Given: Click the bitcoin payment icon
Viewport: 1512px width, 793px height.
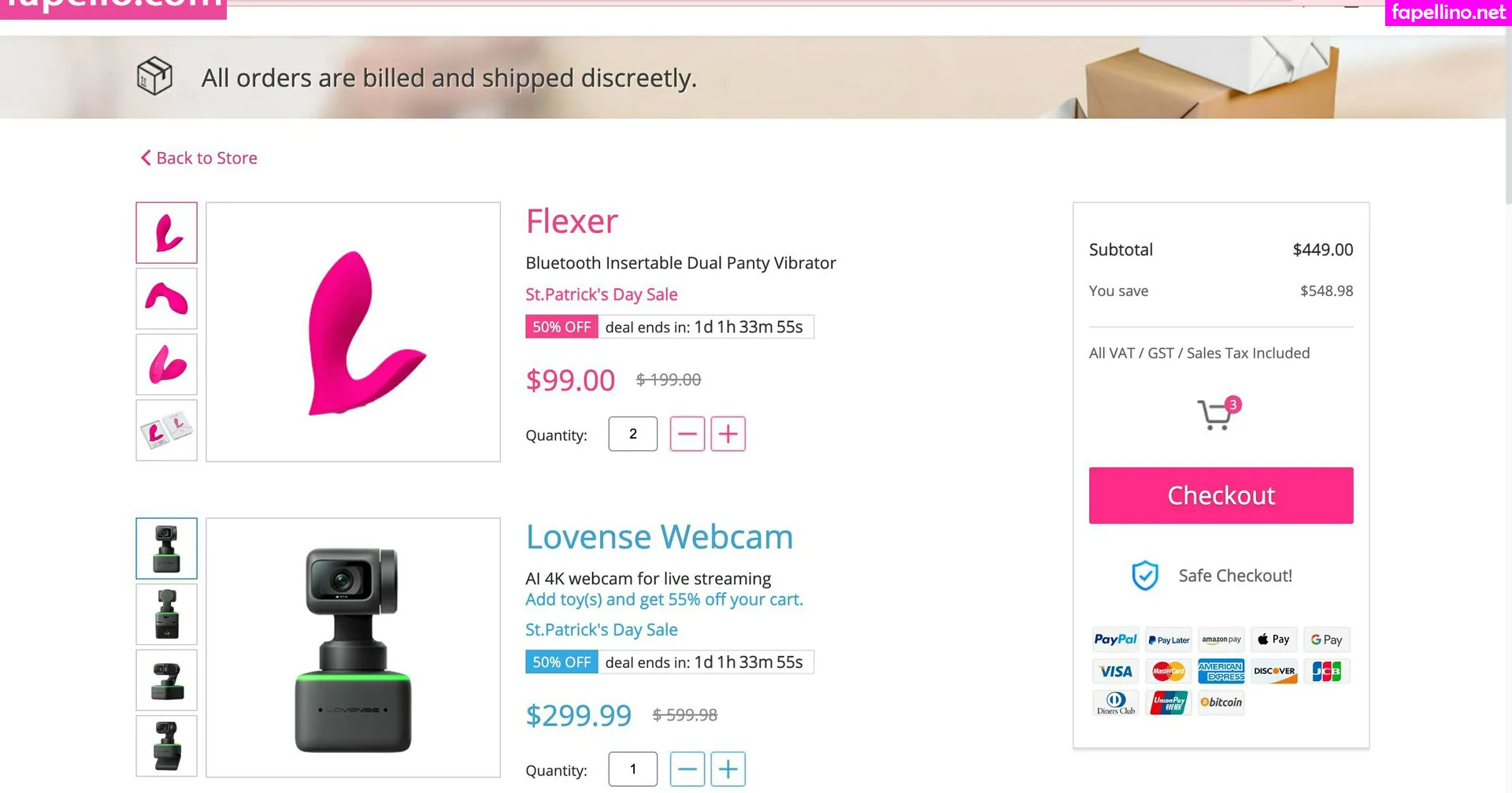Looking at the screenshot, I should [x=1221, y=702].
